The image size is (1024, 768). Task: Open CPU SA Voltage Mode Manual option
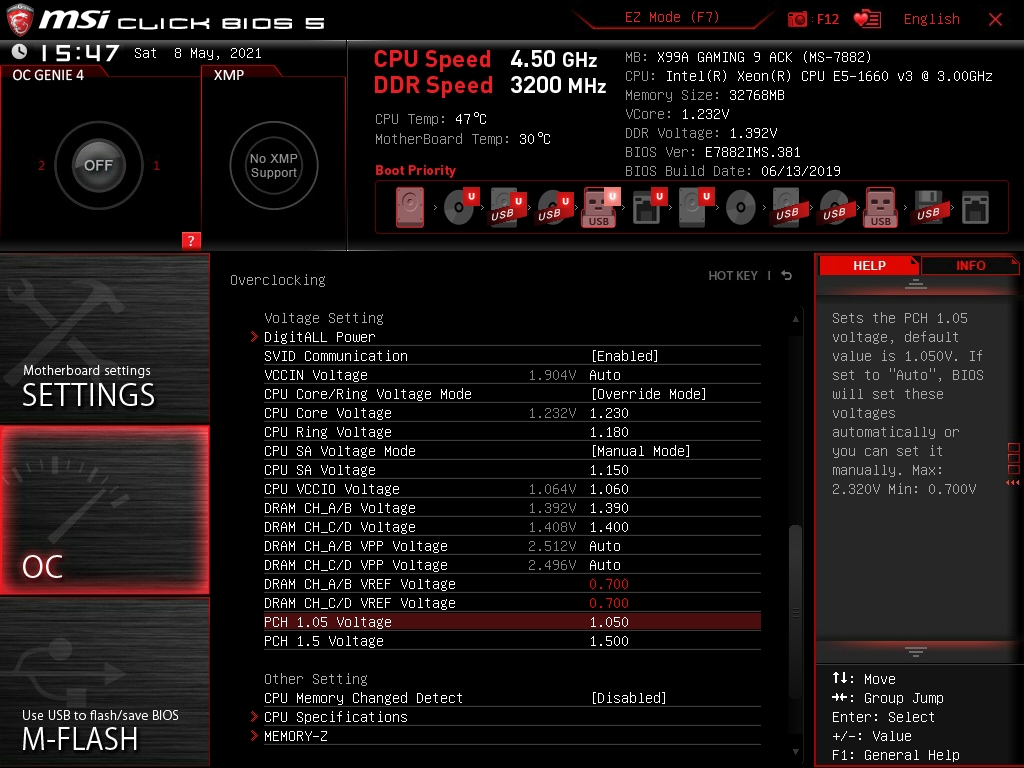click(x=641, y=451)
